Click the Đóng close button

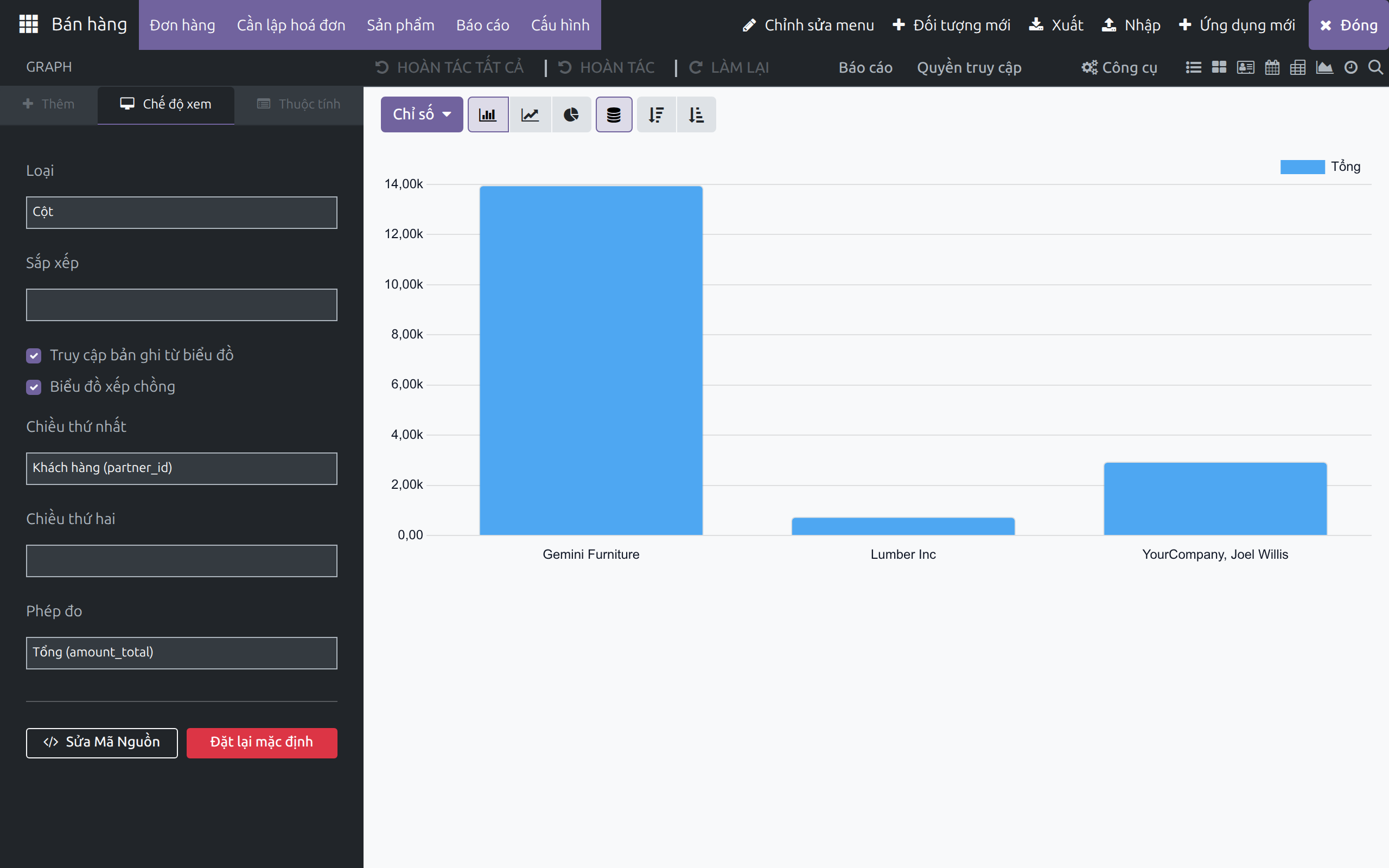coord(1349,25)
